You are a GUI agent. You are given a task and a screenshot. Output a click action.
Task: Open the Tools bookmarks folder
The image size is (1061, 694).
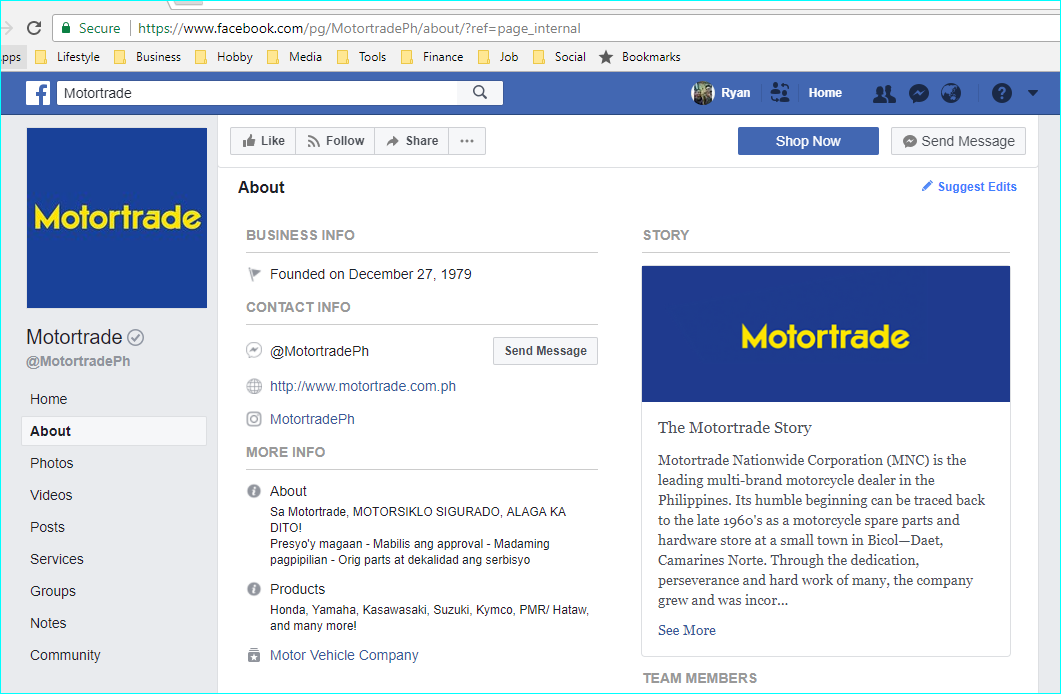[x=362, y=57]
